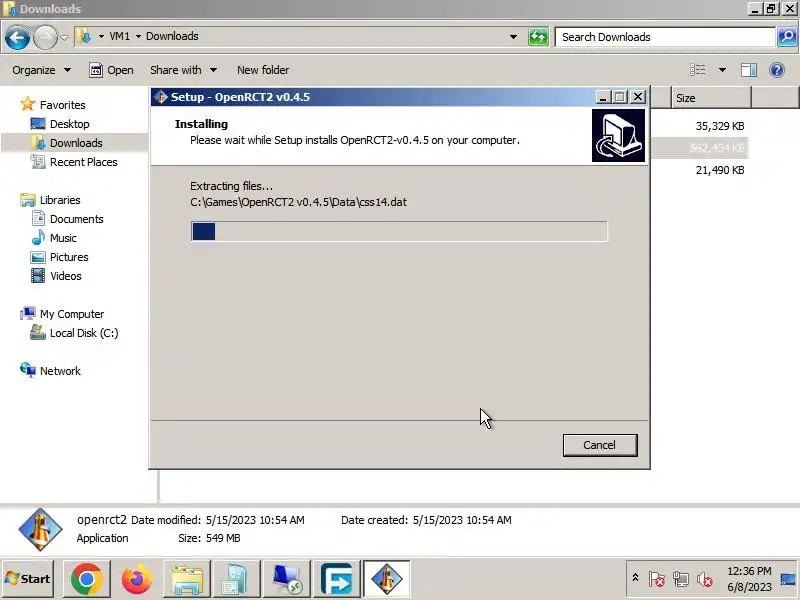Screen dimensions: 800x600
Task: Click the search magnifier button
Action: (787, 37)
